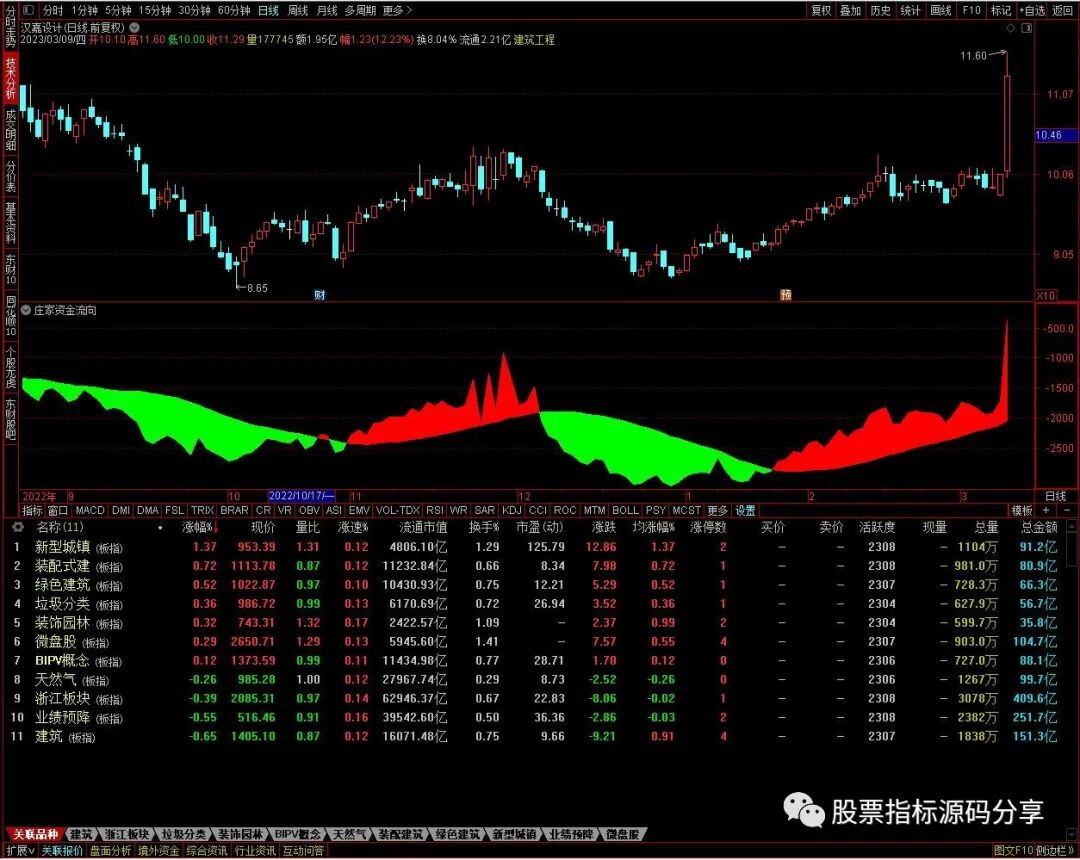This screenshot has height=860, width=1080.
Task: Switch to 垃圾分类 bottom tab
Action: click(183, 835)
